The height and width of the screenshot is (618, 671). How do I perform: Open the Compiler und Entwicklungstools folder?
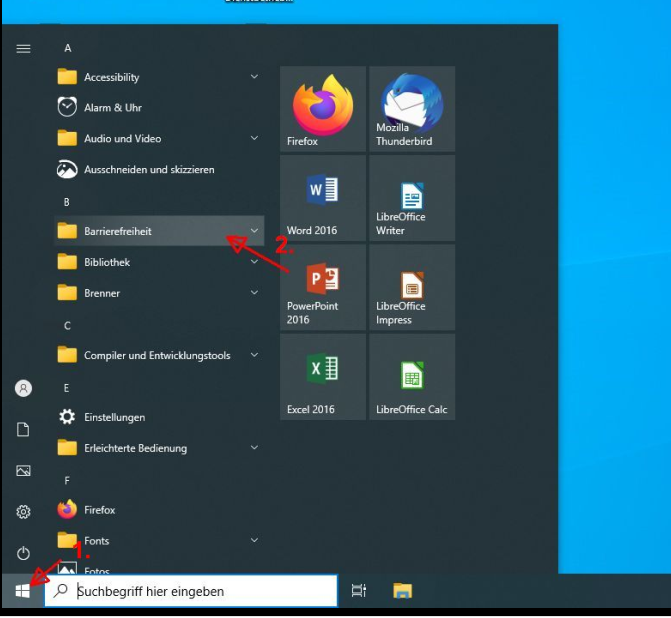159,355
